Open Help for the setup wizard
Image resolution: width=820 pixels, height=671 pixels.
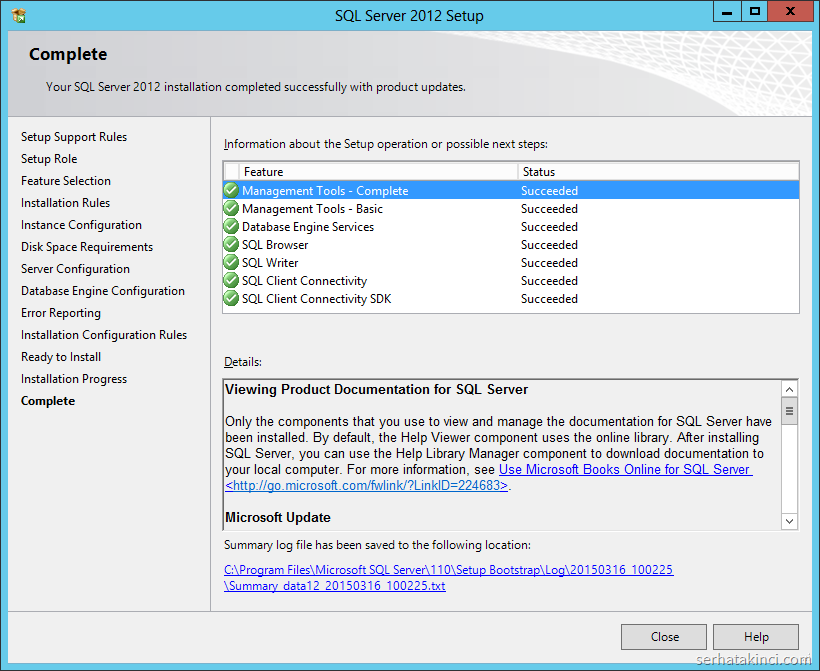pyautogui.click(x=756, y=636)
